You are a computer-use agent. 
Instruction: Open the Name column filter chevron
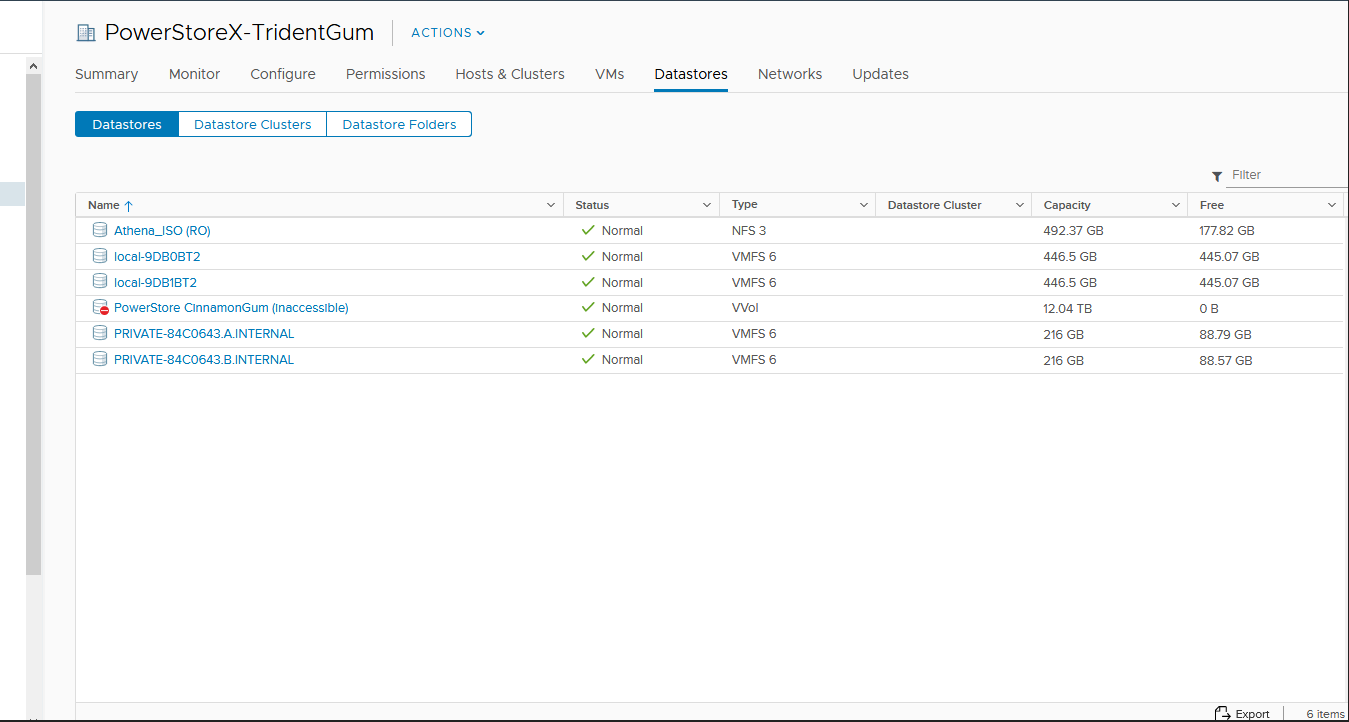point(551,205)
